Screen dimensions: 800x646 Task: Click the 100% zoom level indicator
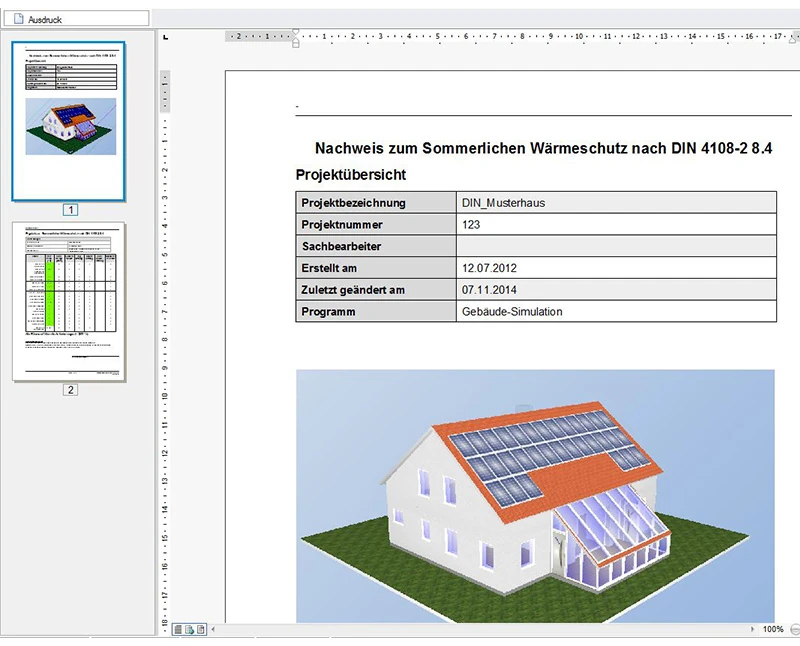773,629
